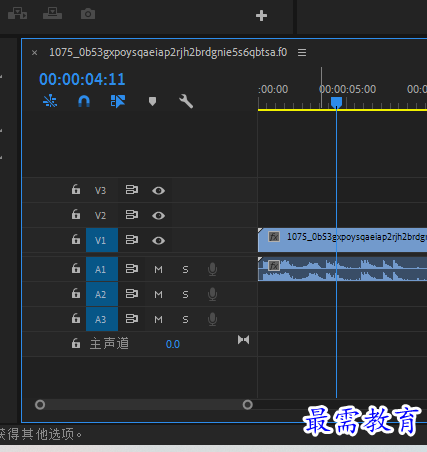Click the Insert button icon
The height and width of the screenshot is (452, 427).
[17, 14]
